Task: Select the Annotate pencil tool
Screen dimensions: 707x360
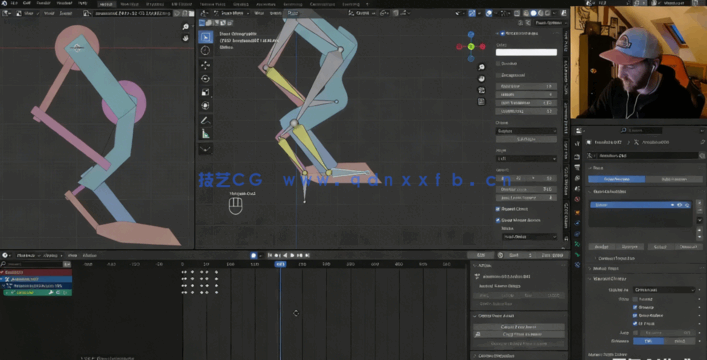Action: [x=206, y=120]
